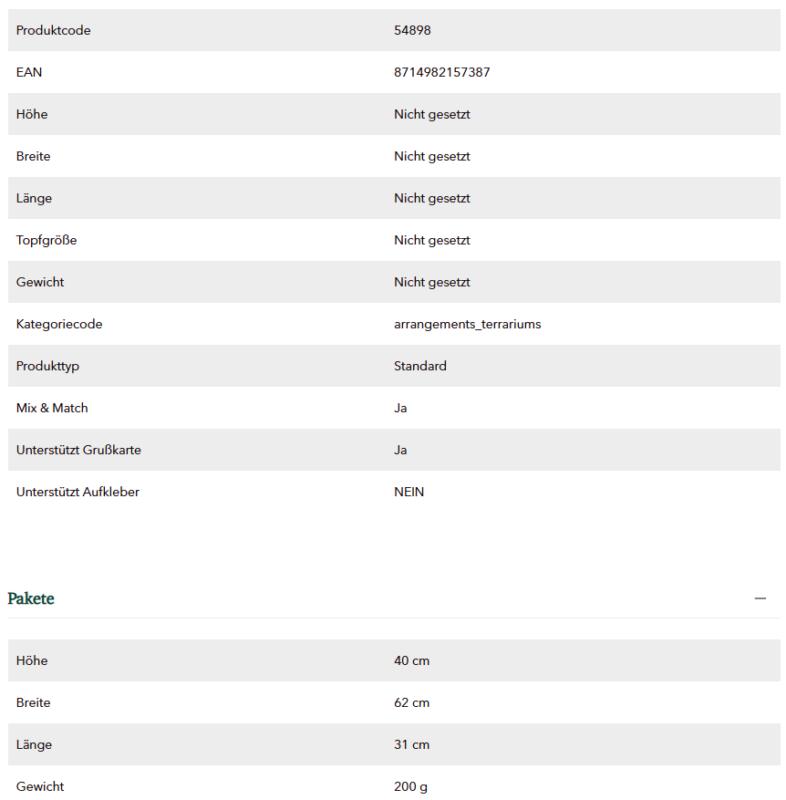
Task: Click the package height value 40 cm
Action: pyautogui.click(x=412, y=660)
